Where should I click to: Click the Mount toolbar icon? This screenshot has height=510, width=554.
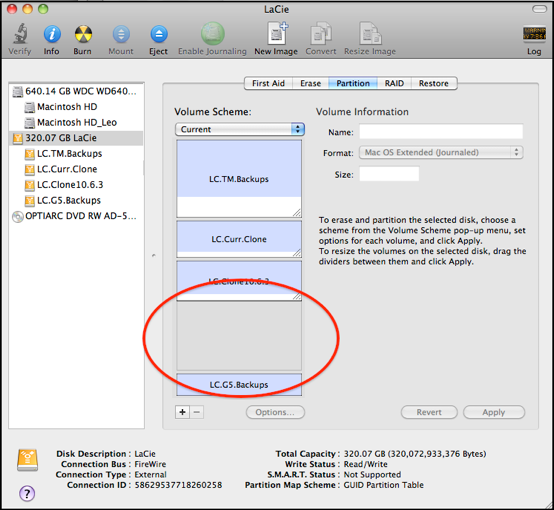pyautogui.click(x=121, y=34)
